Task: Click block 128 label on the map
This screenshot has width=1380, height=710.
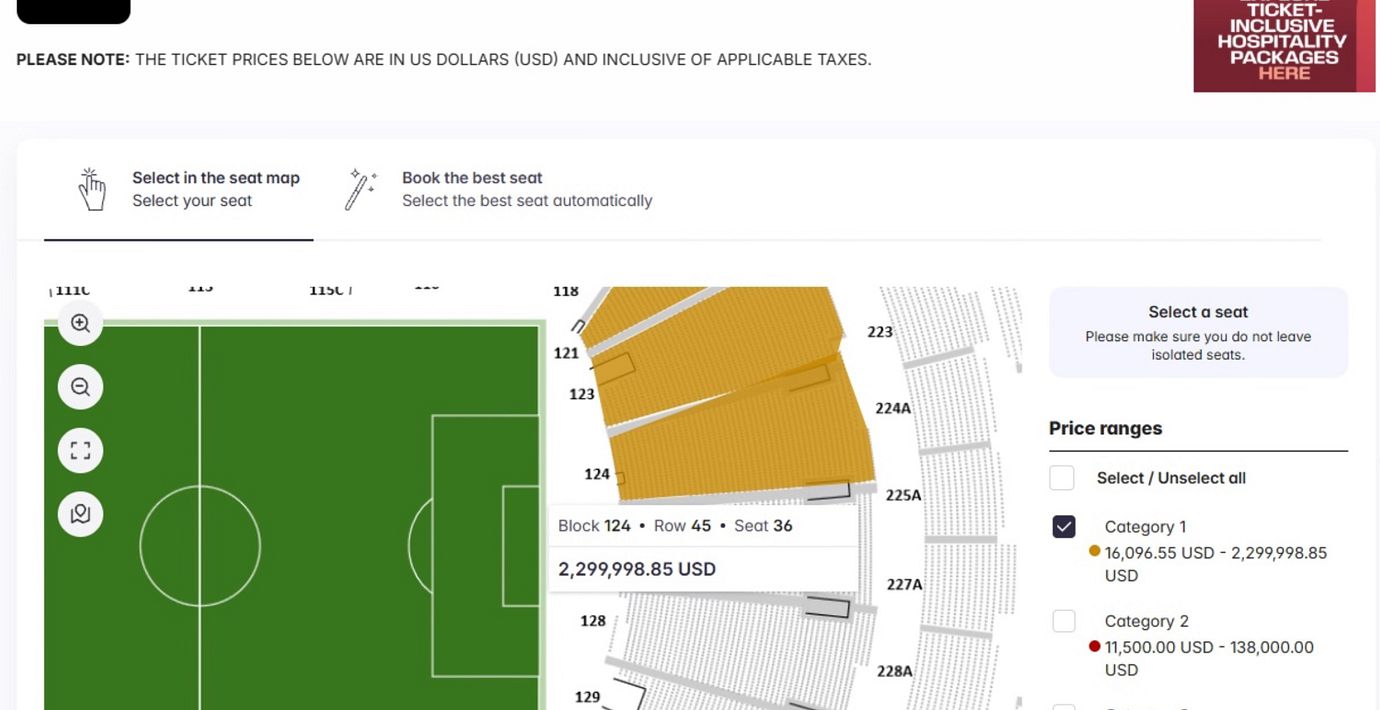Action: [593, 621]
